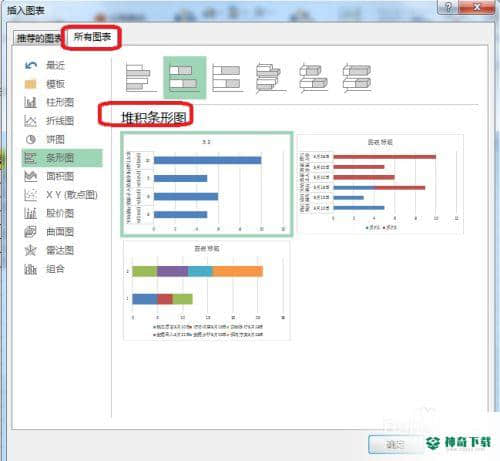The image size is (500, 461).
Task: Choose the 3-D stacked bar subtype icon
Action: tap(314, 78)
